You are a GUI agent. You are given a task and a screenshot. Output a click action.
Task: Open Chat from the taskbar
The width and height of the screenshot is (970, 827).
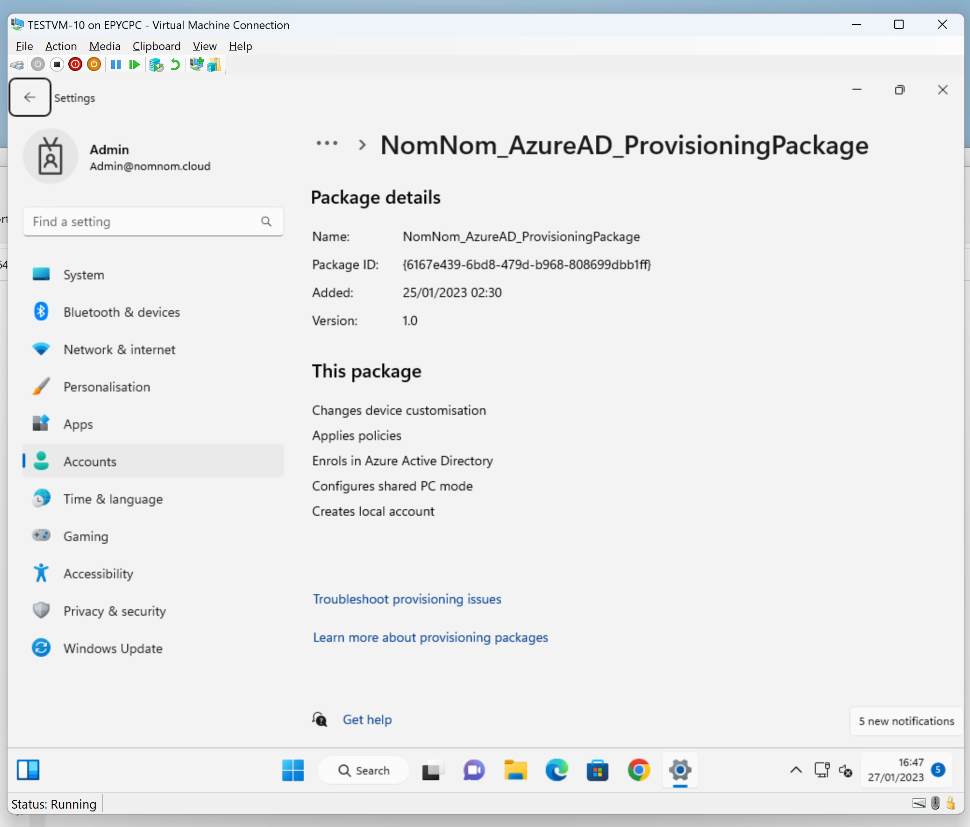pyautogui.click(x=473, y=770)
